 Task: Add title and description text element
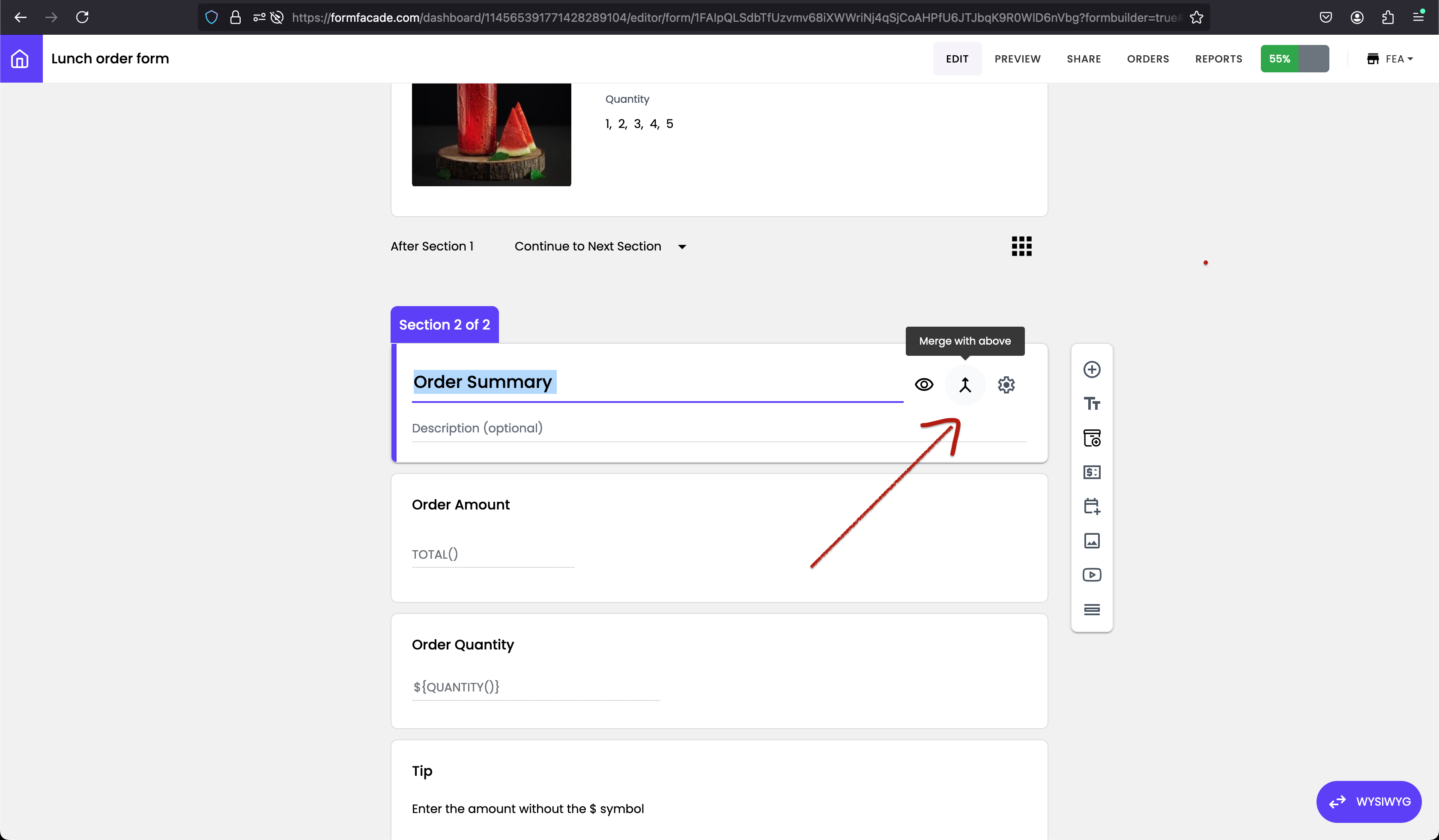coord(1091,404)
